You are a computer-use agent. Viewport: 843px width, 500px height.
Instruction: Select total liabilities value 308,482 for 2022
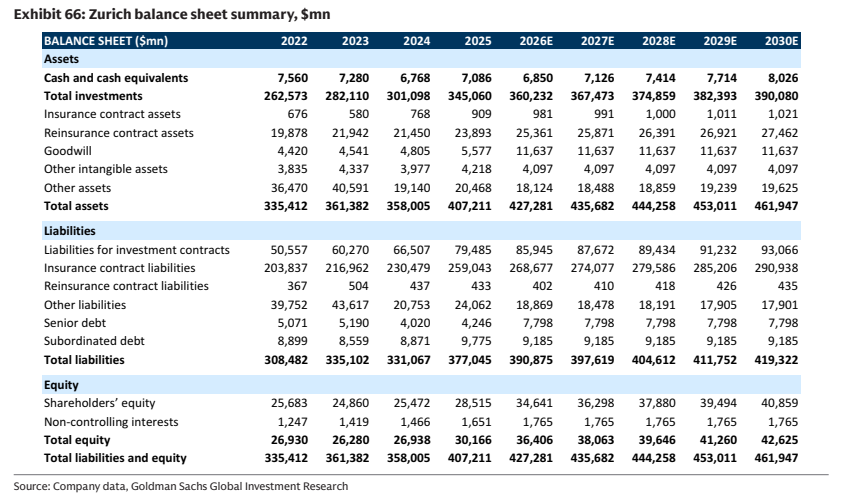[286, 360]
